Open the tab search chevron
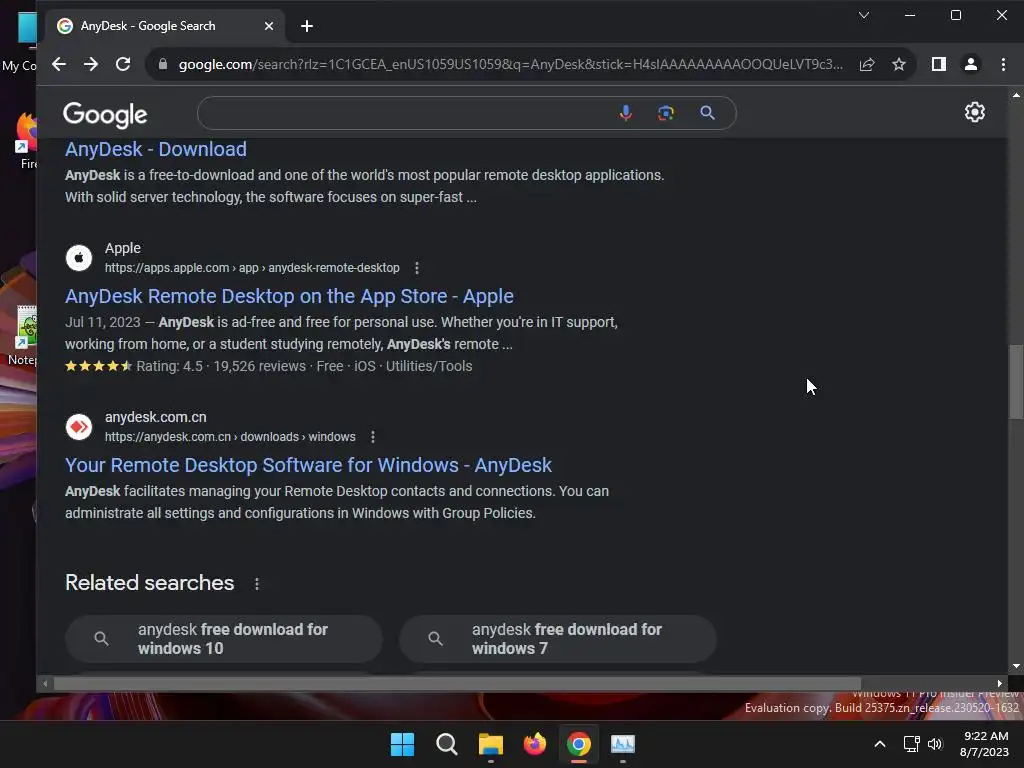 click(x=863, y=15)
